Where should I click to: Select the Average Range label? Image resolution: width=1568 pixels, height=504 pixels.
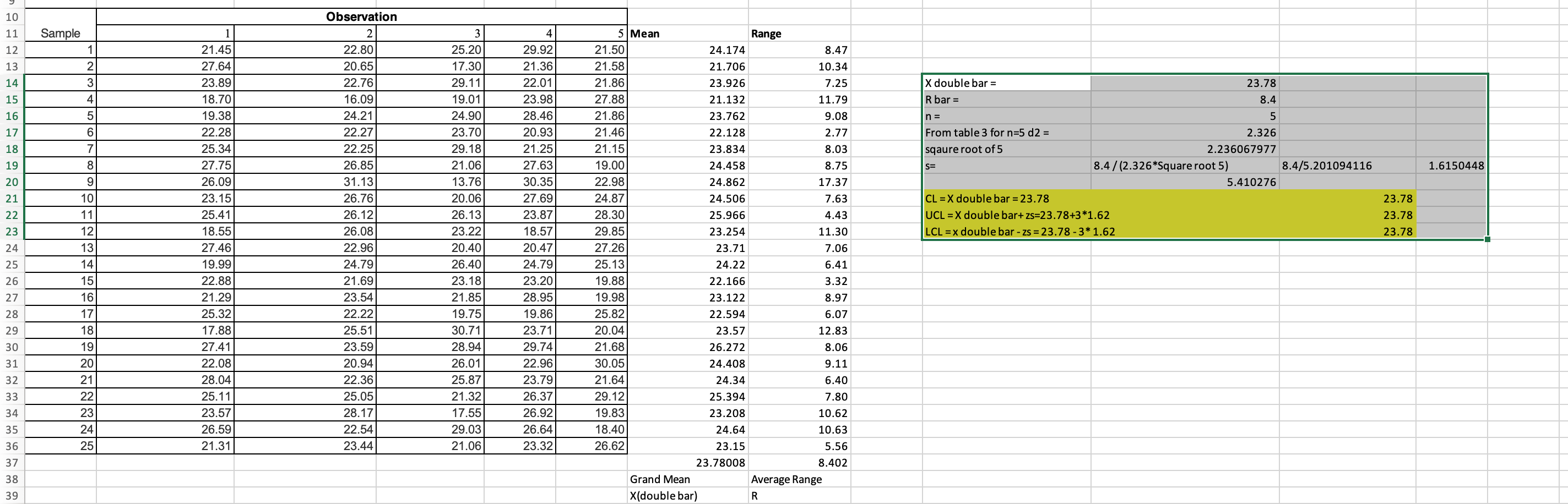pyautogui.click(x=799, y=479)
